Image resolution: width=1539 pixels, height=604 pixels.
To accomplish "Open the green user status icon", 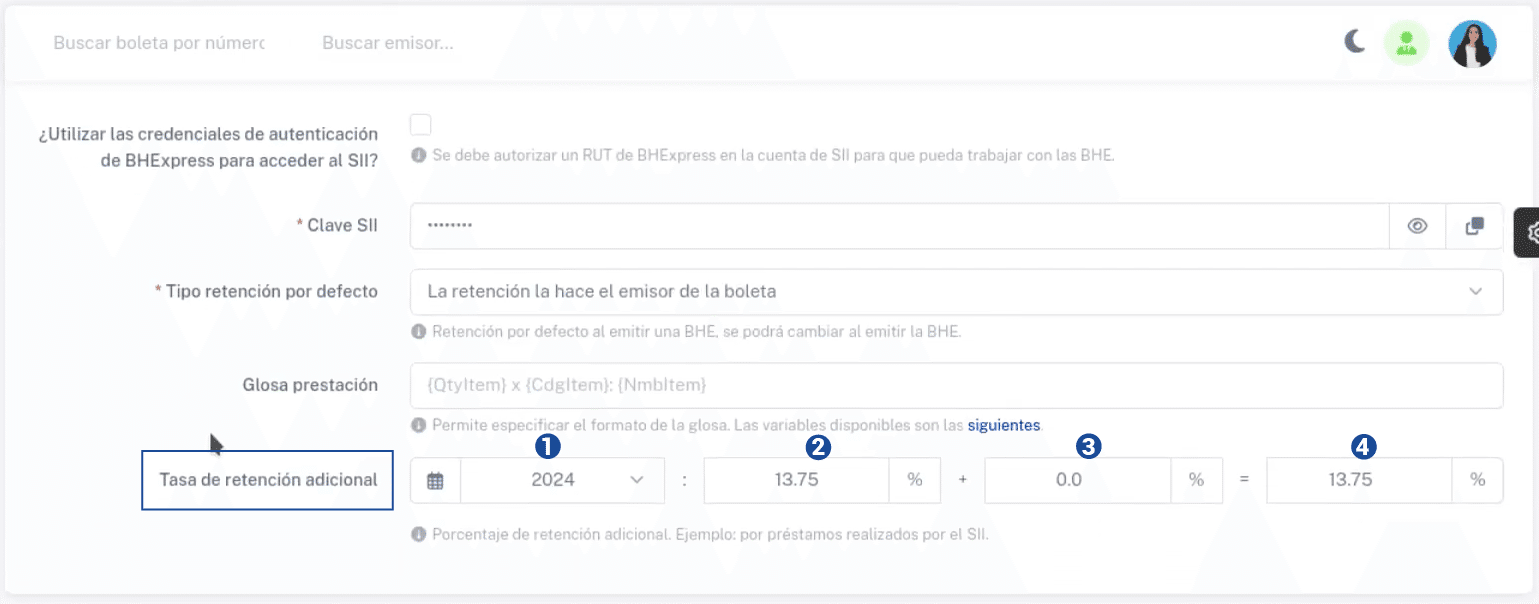I will 1406,44.
